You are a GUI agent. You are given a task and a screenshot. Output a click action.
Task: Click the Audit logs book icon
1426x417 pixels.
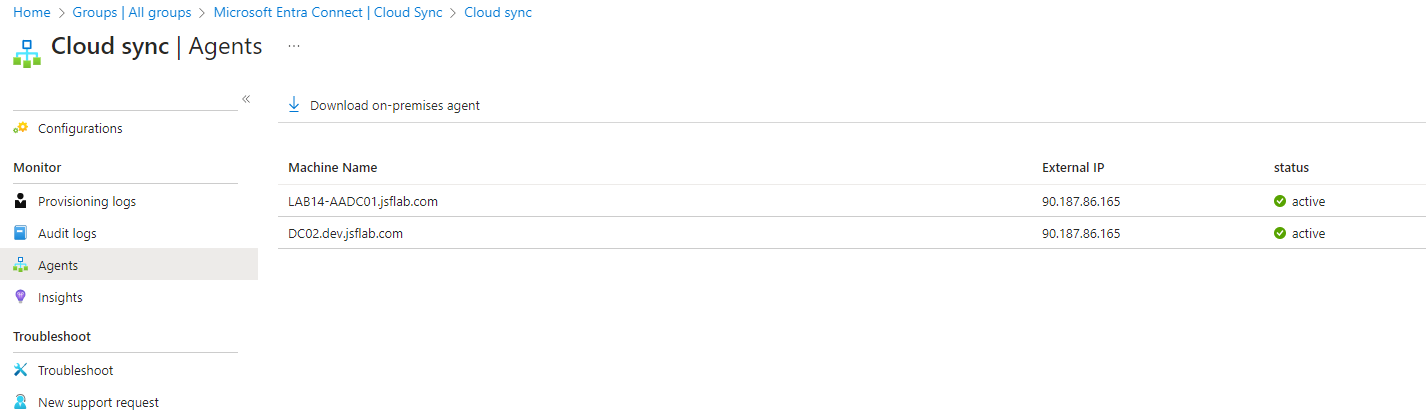[x=21, y=233]
